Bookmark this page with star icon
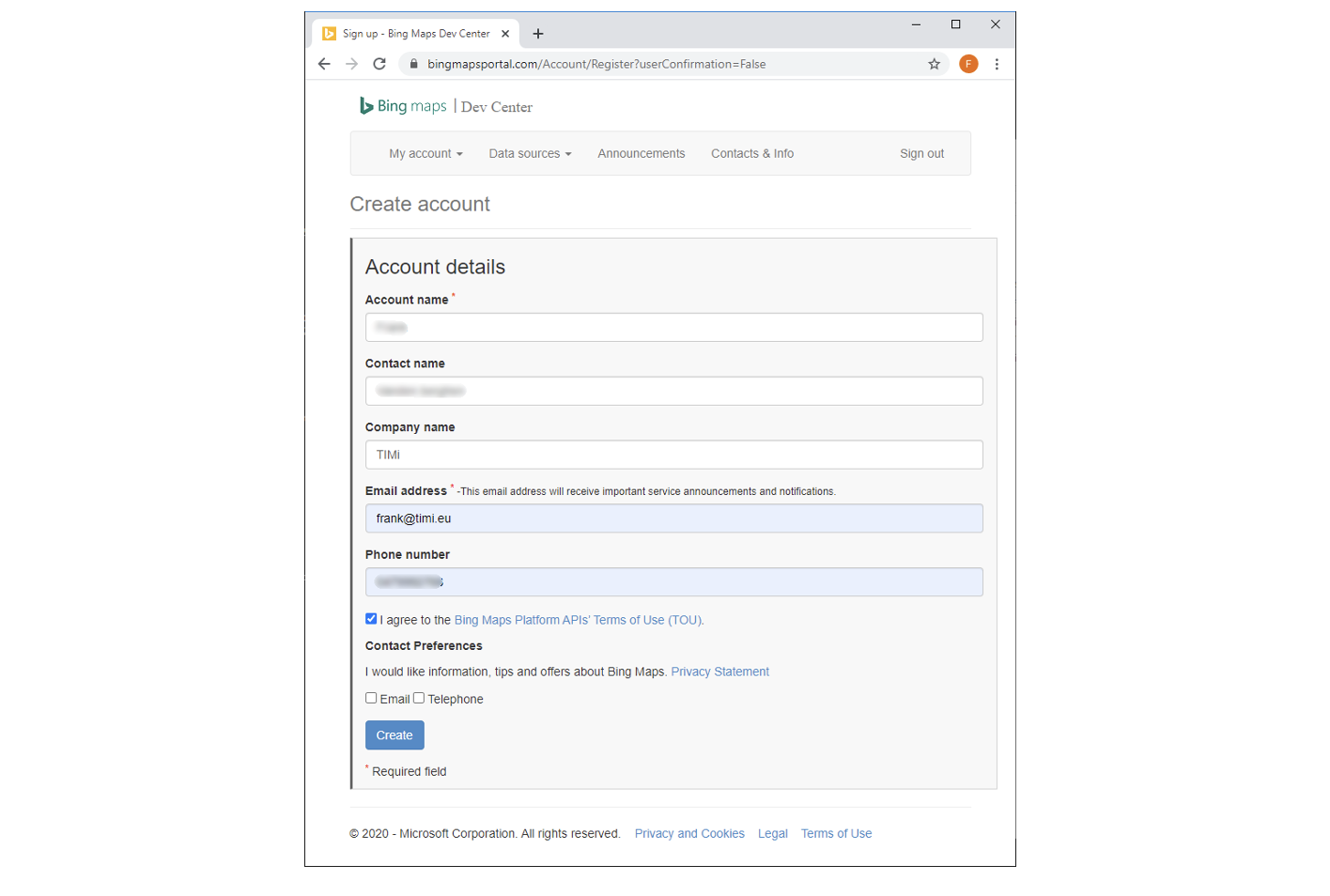The image size is (1330, 896). 934,64
